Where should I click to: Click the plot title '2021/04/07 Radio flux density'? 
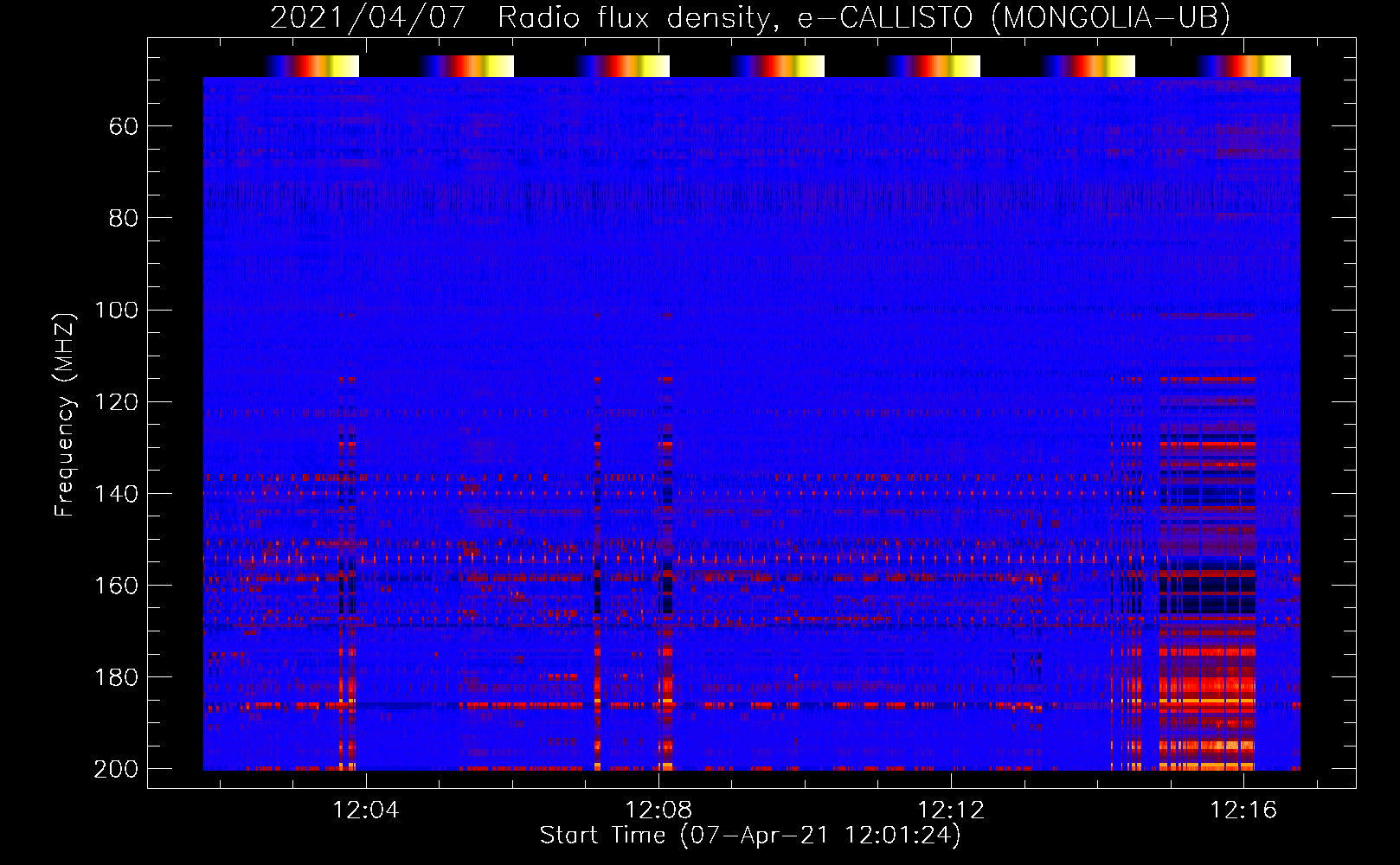tap(521, 17)
